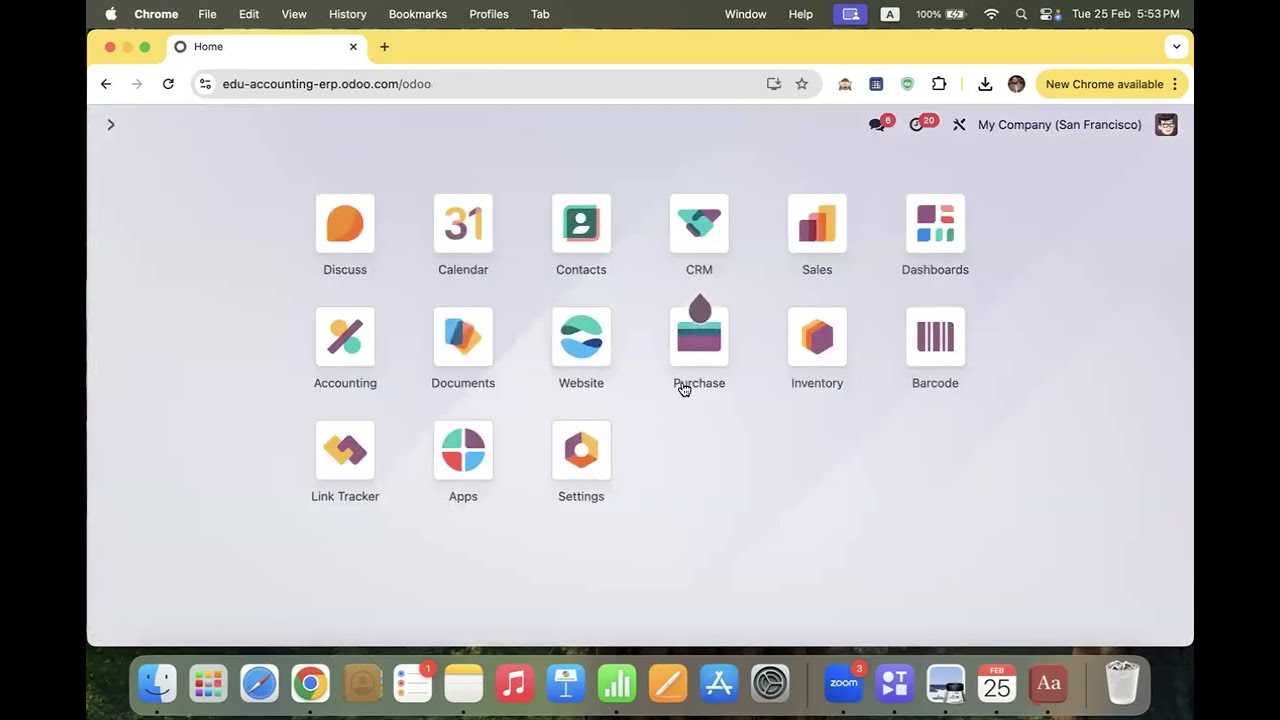Image resolution: width=1280 pixels, height=720 pixels.
Task: Open the user avatar menu
Action: coord(1166,125)
